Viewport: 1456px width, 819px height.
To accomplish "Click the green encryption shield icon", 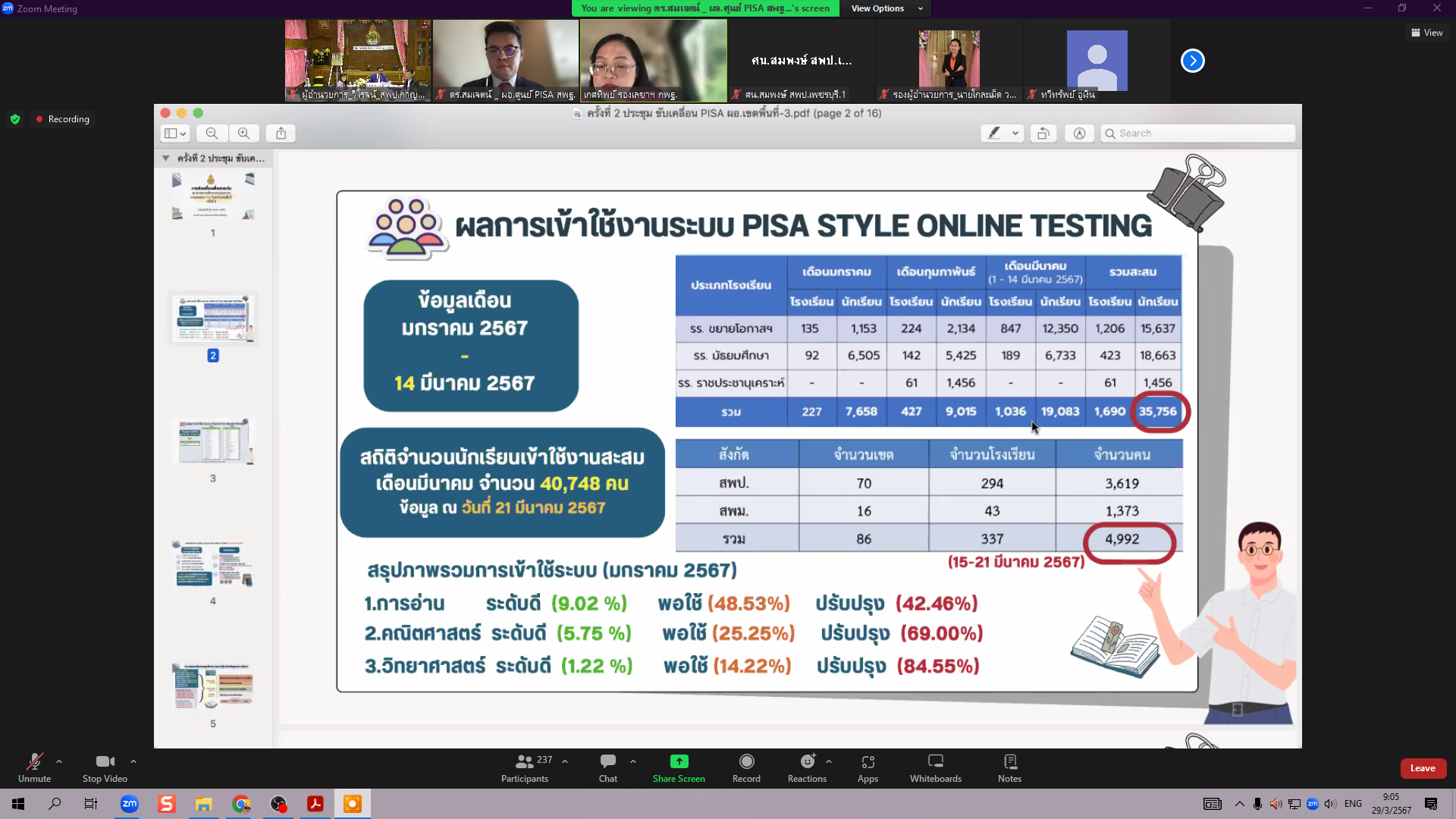I will (x=15, y=119).
